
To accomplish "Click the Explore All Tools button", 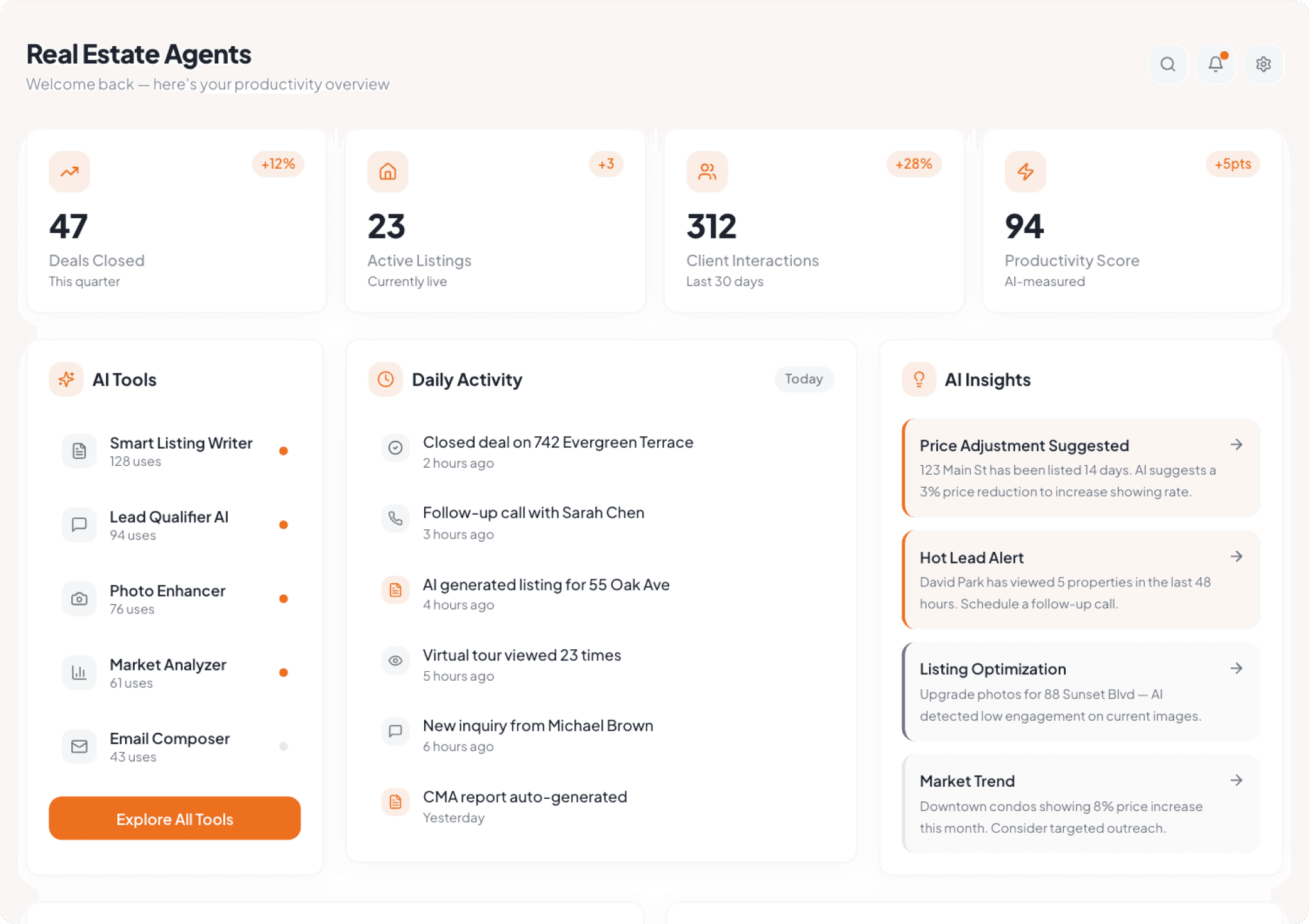I will pyautogui.click(x=175, y=818).
